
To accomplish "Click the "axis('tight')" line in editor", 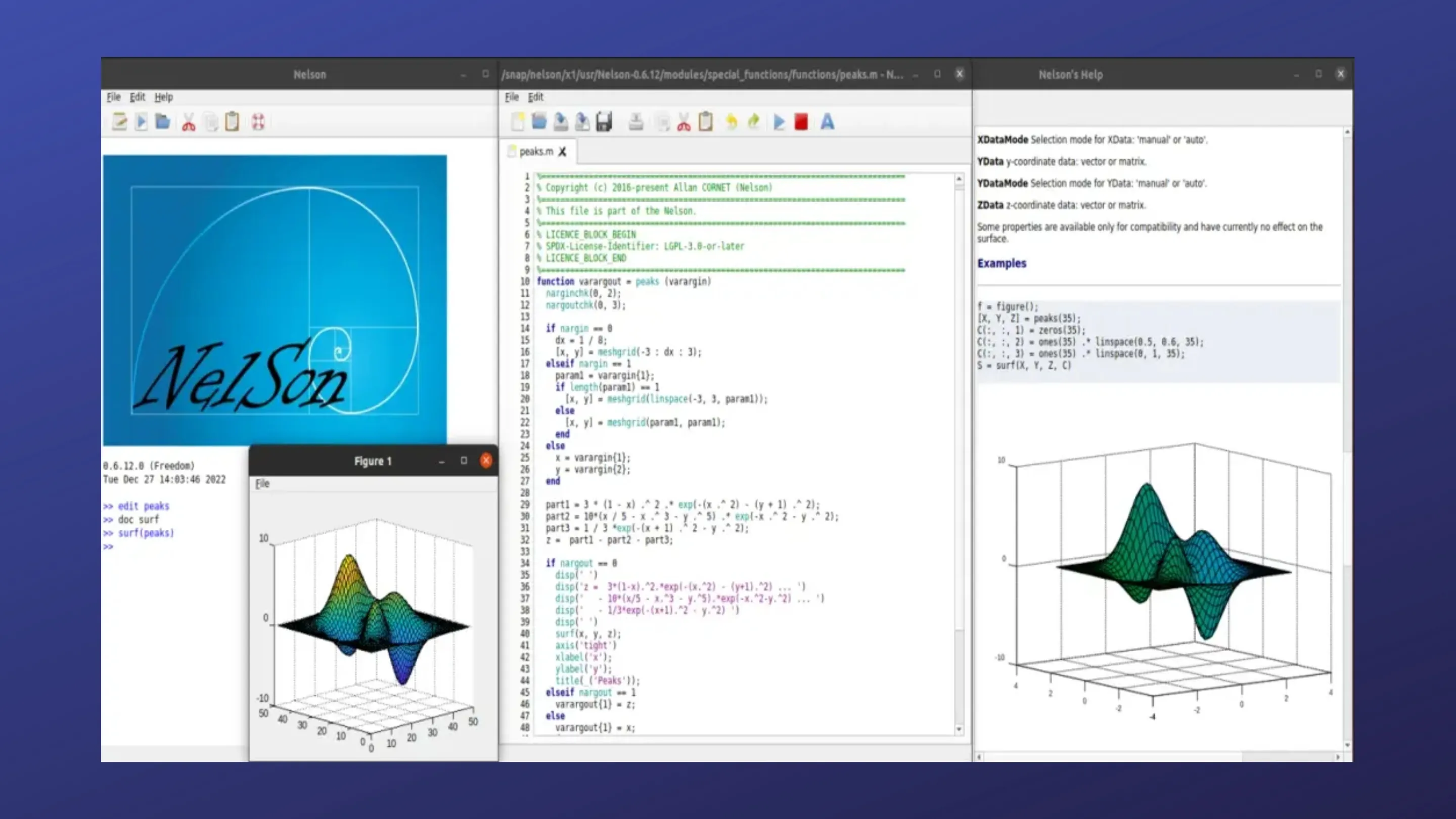I will click(585, 646).
